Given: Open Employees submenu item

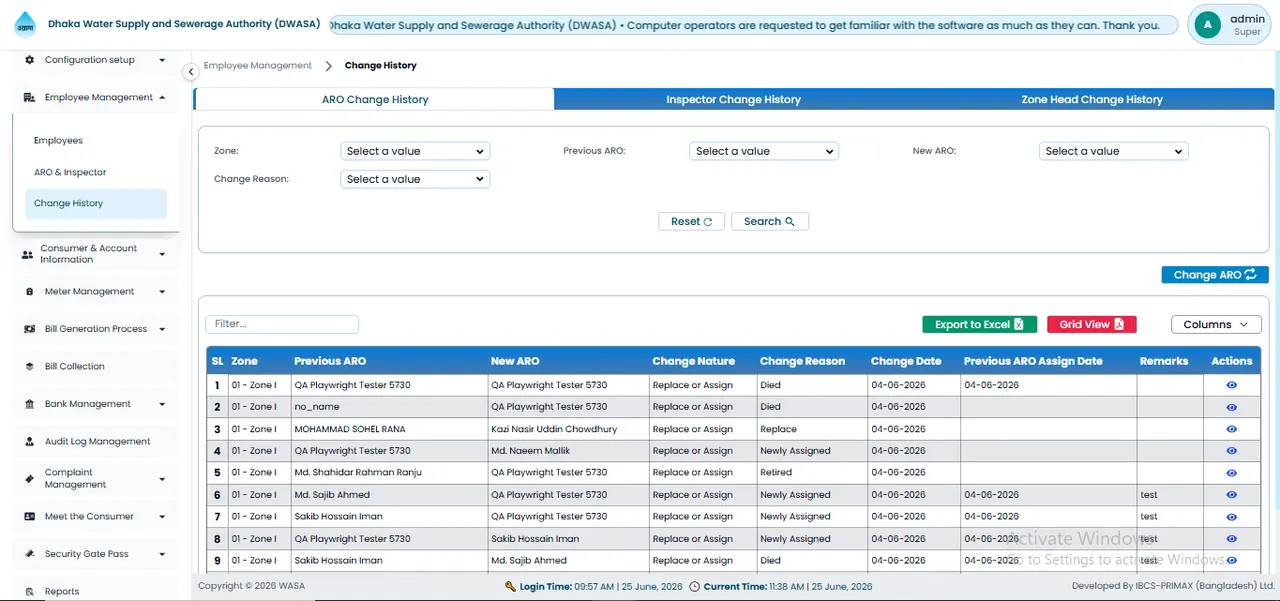Looking at the screenshot, I should tap(58, 141).
